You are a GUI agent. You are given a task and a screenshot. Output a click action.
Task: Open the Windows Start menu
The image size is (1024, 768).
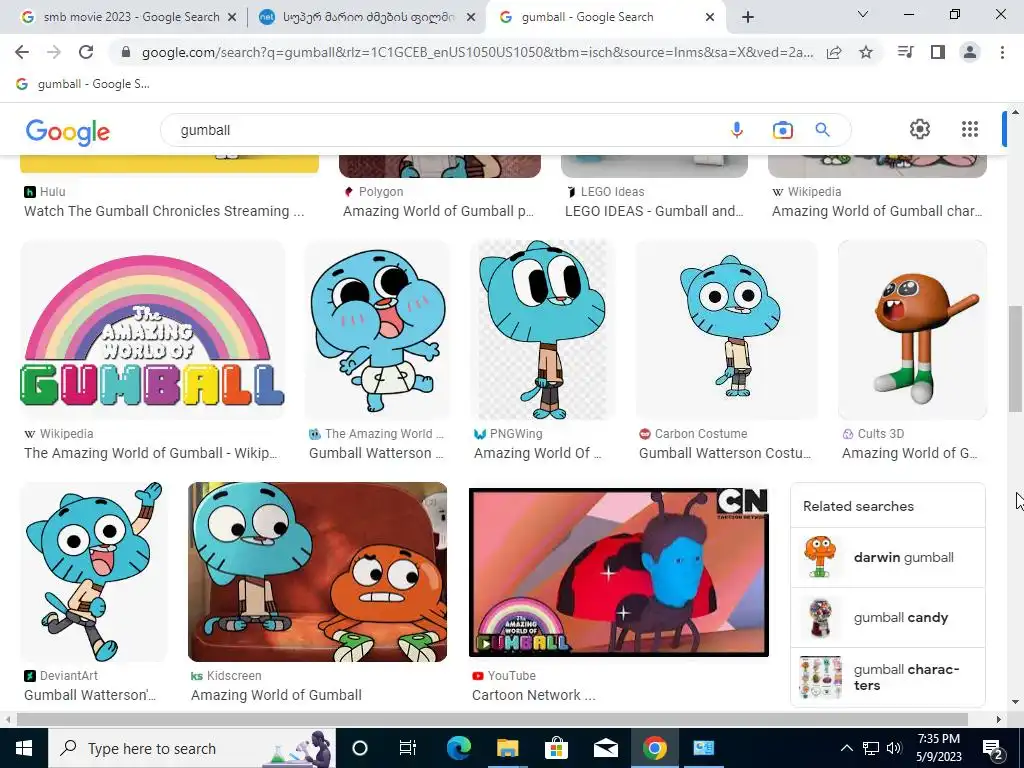[24, 748]
